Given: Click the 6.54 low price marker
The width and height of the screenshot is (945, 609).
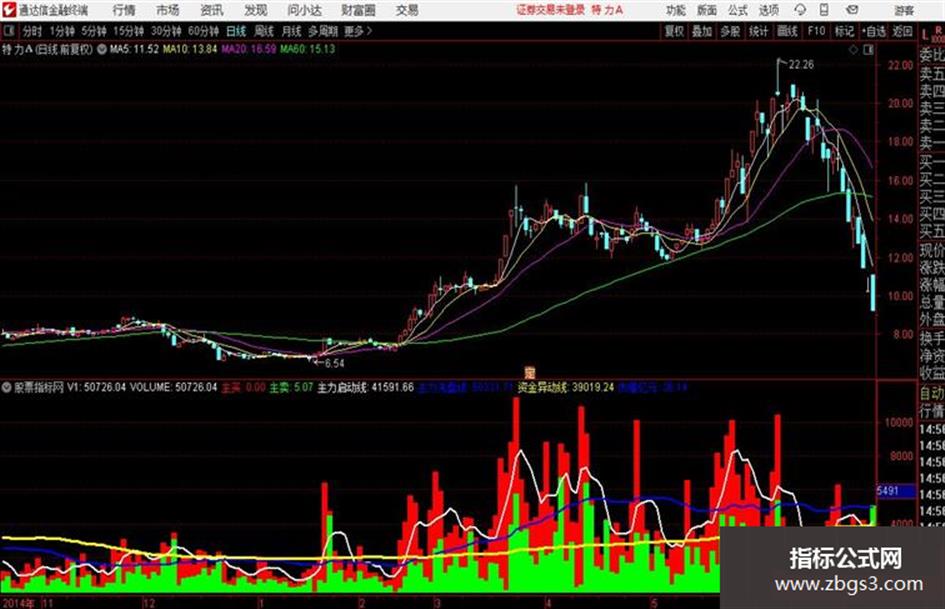Looking at the screenshot, I should click(334, 363).
